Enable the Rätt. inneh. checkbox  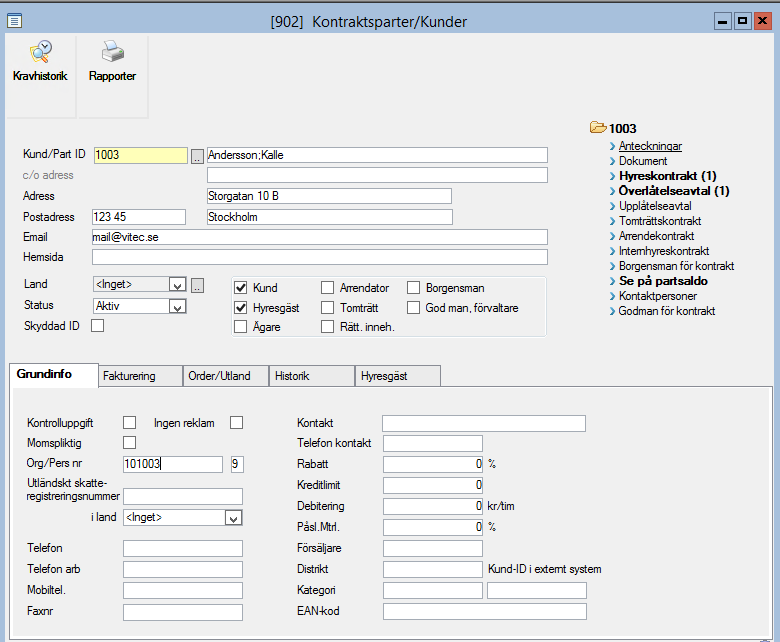coord(327,327)
